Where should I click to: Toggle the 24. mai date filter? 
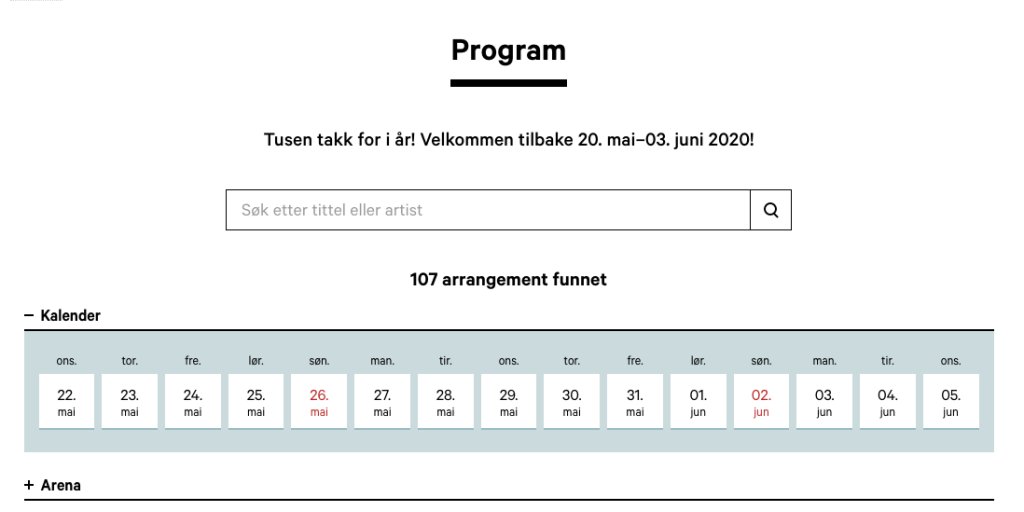193,401
